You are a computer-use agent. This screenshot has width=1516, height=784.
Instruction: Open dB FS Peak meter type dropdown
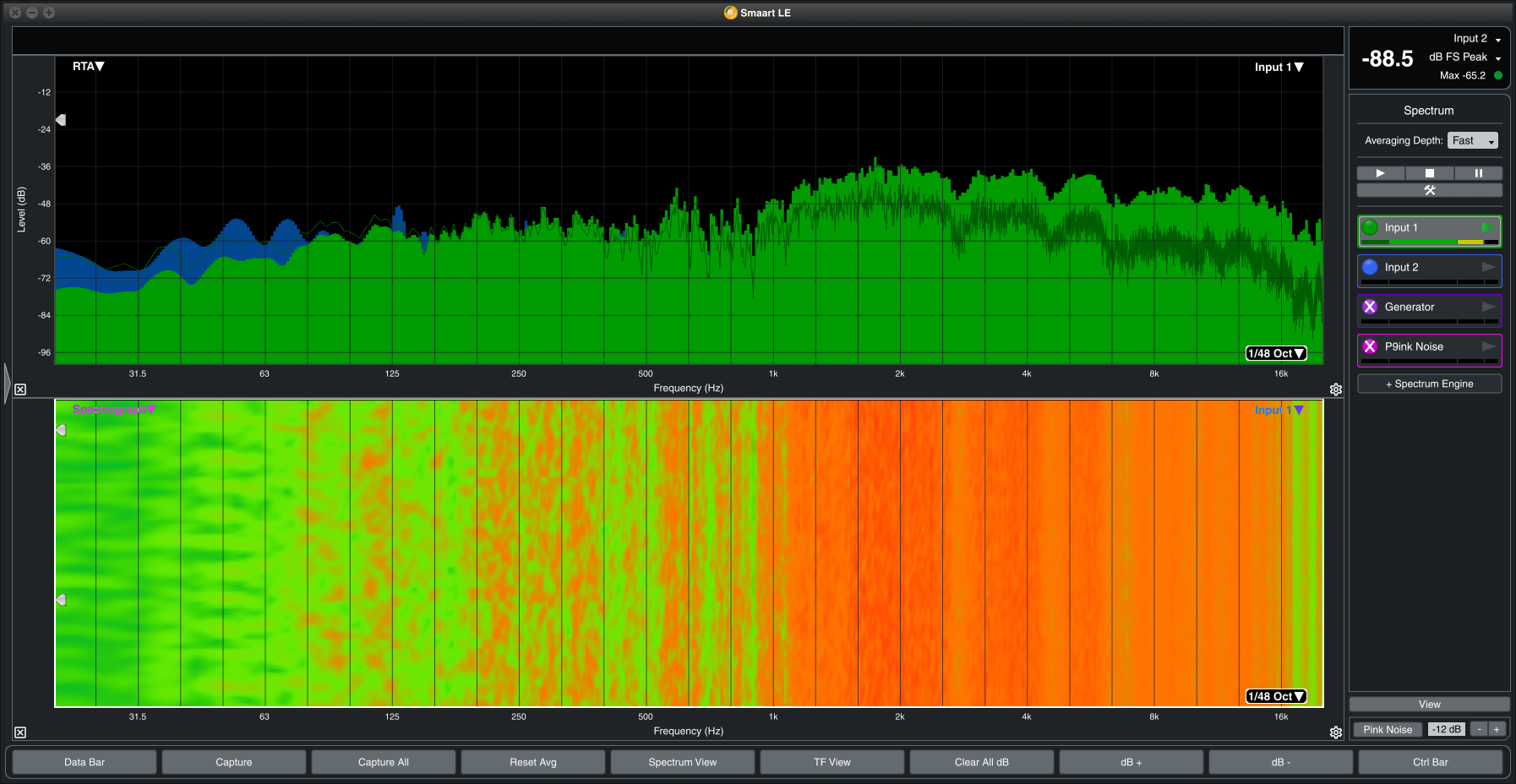pos(1465,57)
